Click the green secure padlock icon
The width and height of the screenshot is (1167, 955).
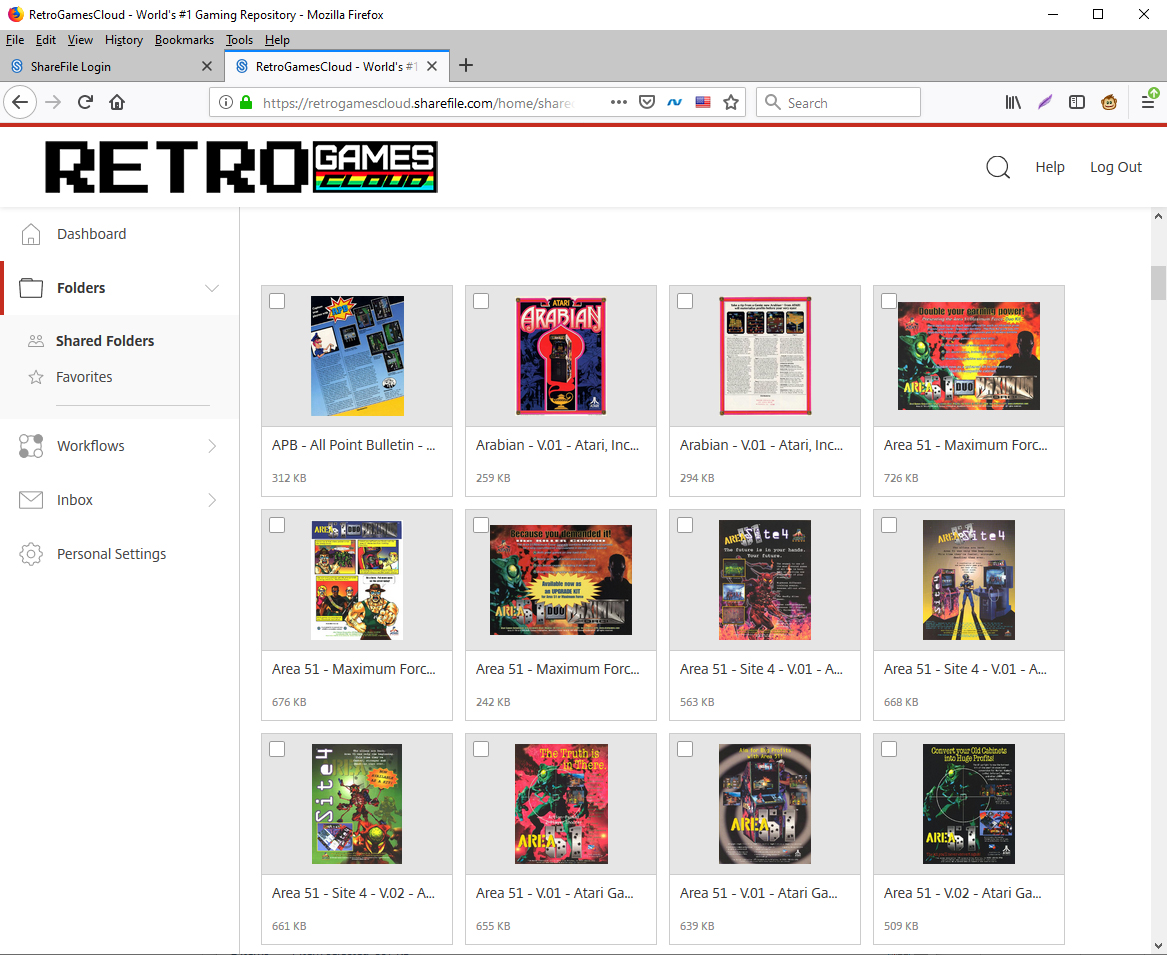pos(246,103)
